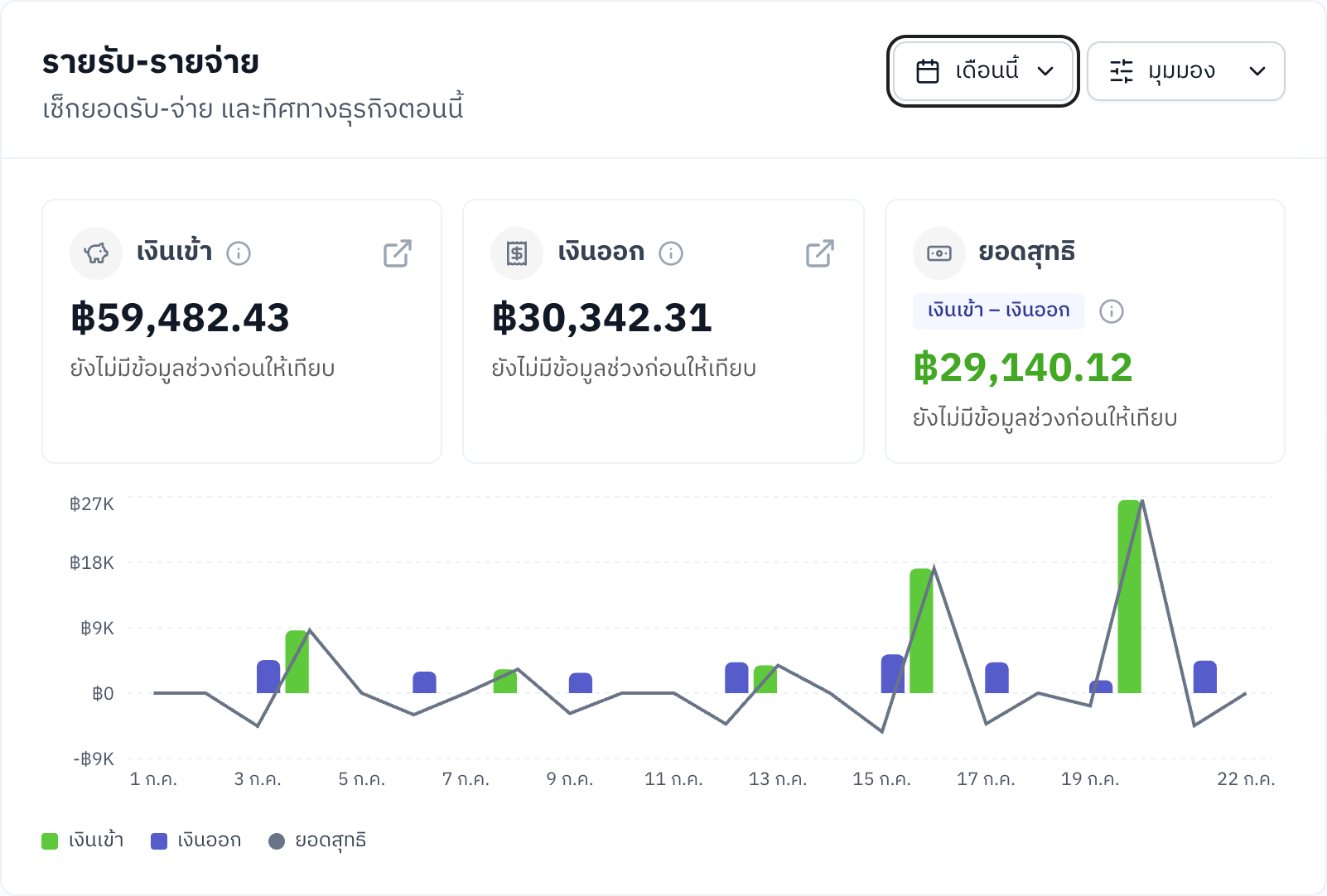Click the ฿30,342.31 expense amount

602,318
